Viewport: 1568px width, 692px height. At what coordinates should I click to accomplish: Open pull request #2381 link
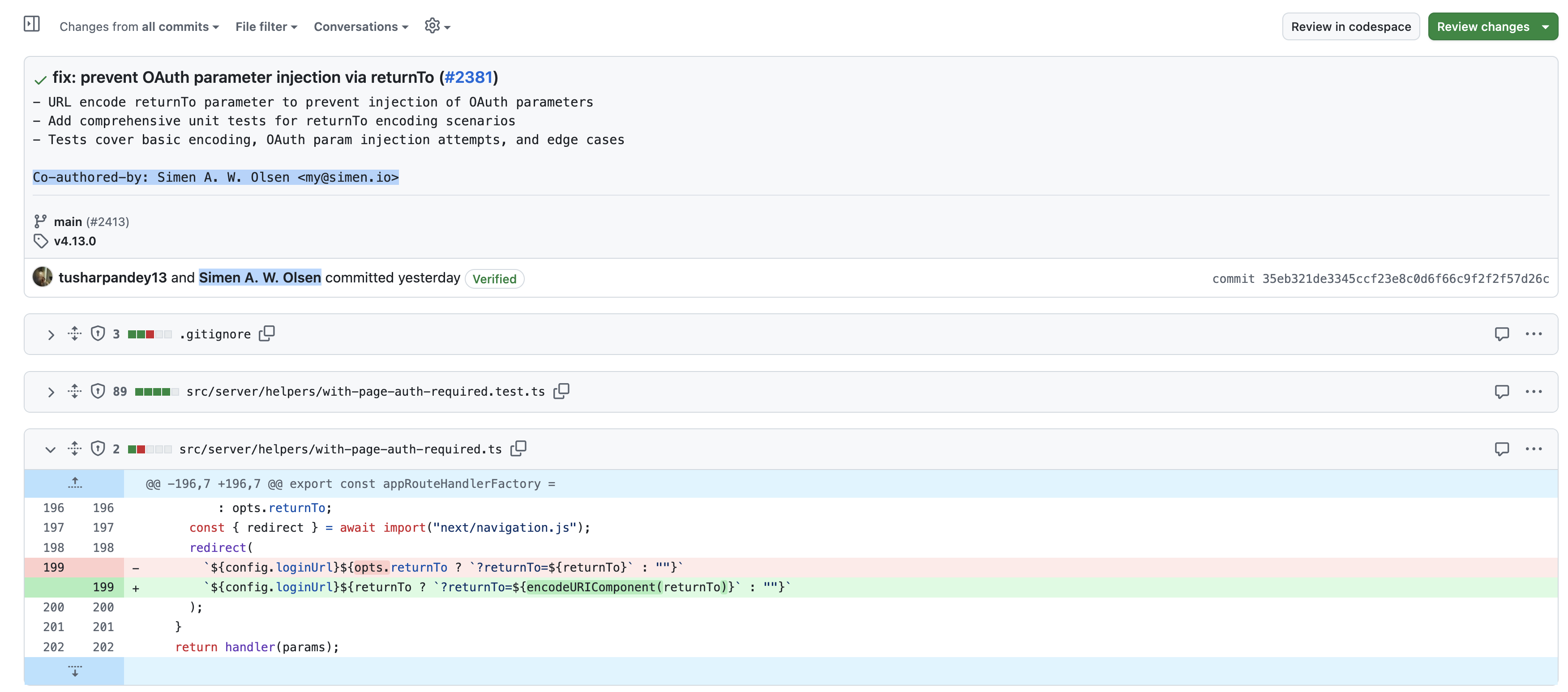(x=468, y=77)
